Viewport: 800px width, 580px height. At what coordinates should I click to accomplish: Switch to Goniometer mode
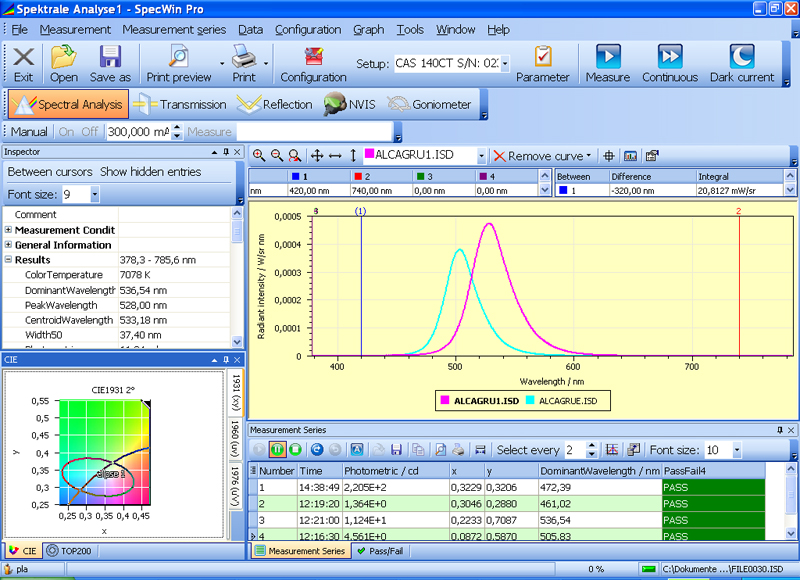coord(429,104)
